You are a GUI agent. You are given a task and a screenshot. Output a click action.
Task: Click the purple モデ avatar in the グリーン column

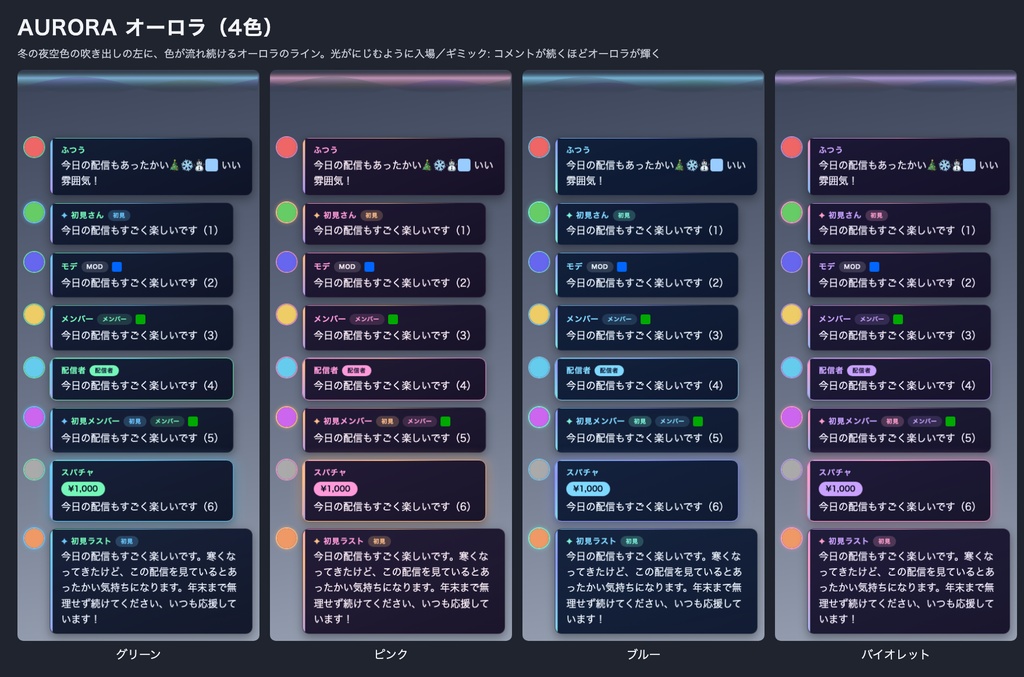click(34, 262)
